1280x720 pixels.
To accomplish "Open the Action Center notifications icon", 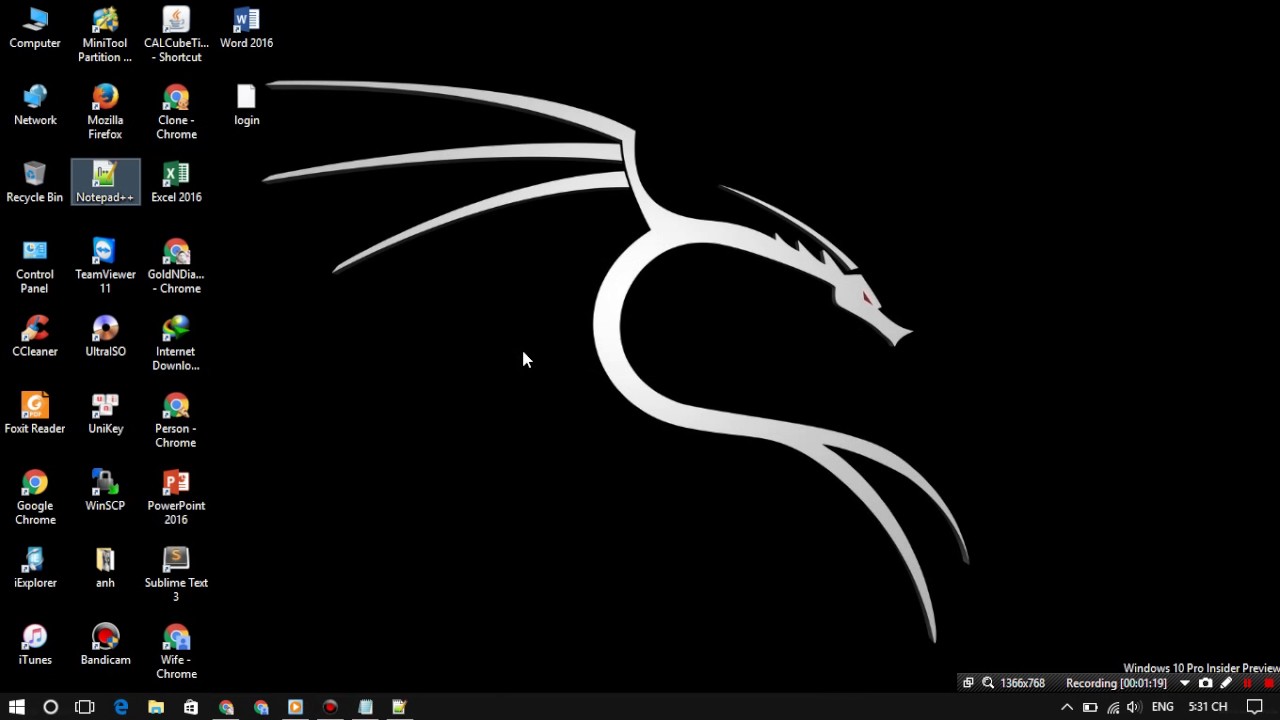I will click(x=1255, y=707).
